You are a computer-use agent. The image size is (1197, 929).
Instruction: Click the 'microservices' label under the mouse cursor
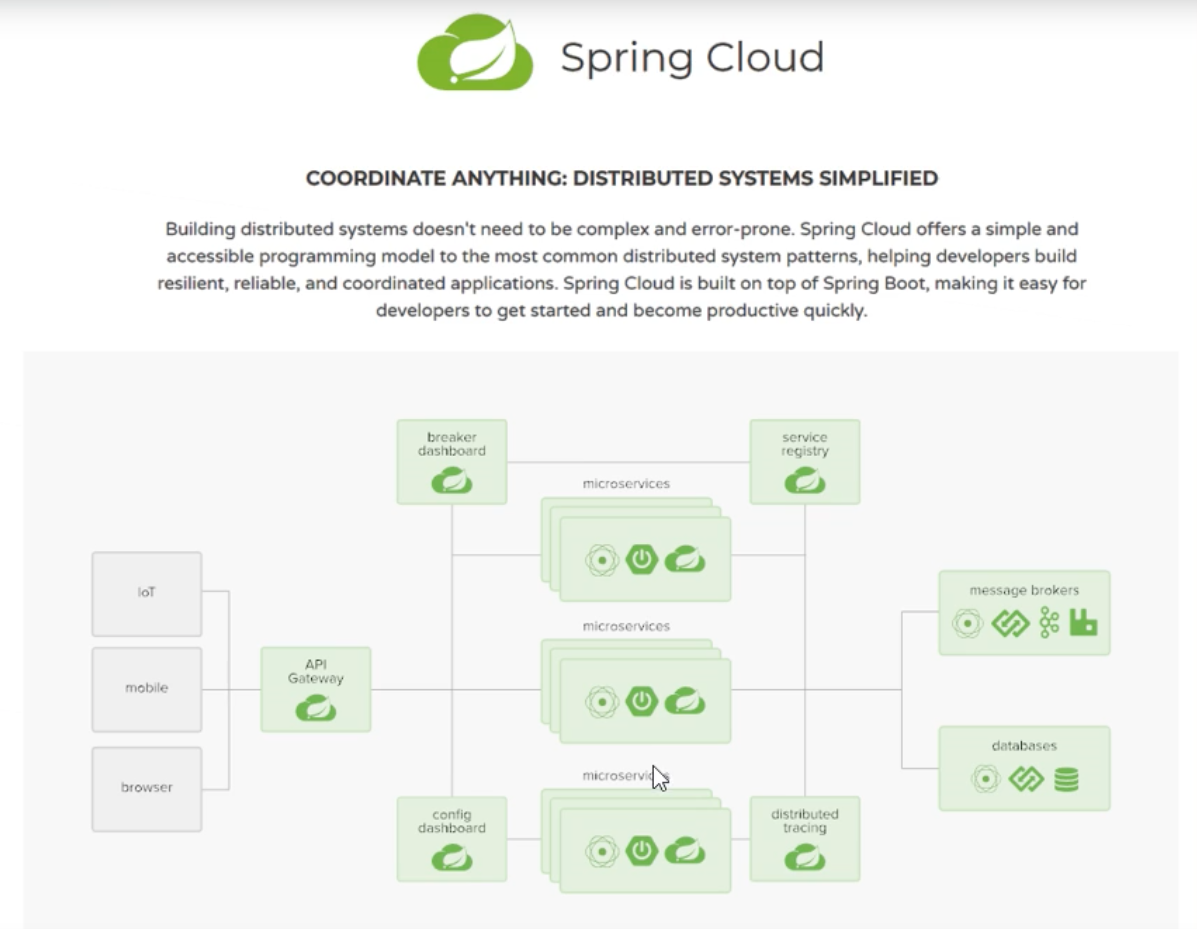(x=626, y=776)
